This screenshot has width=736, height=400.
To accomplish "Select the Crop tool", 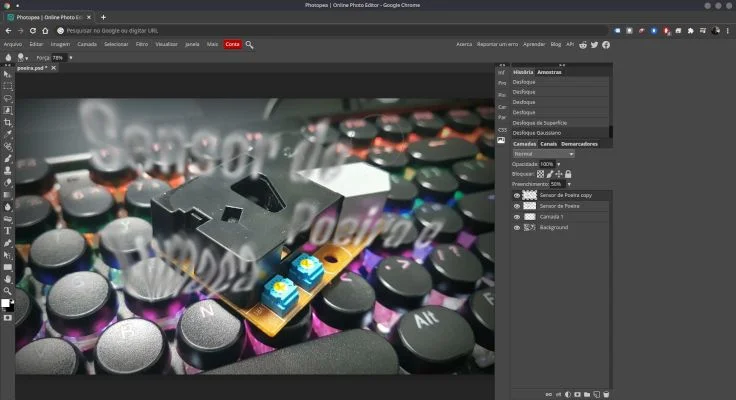I will coord(8,123).
